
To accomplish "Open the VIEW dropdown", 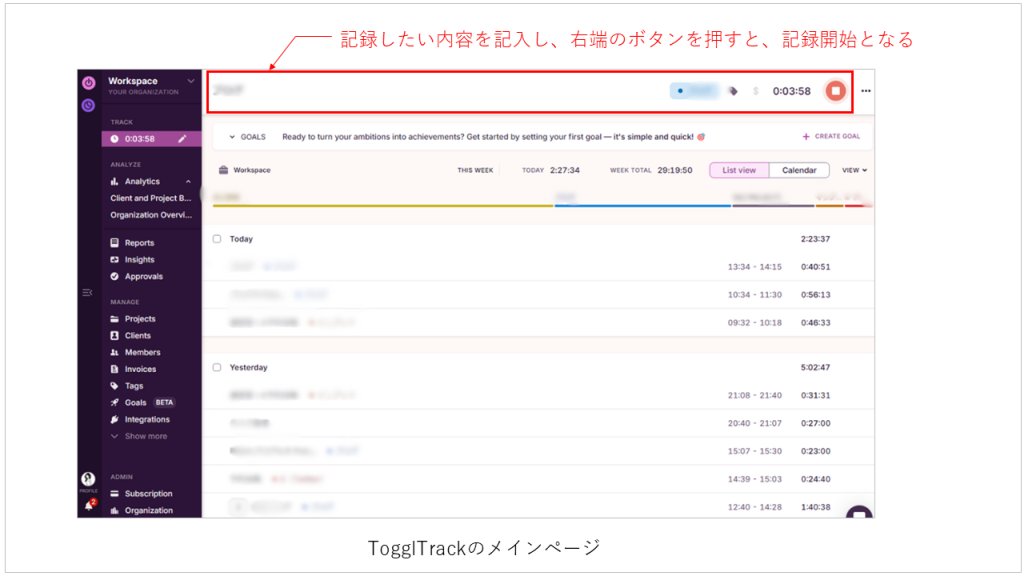I will [x=854, y=170].
